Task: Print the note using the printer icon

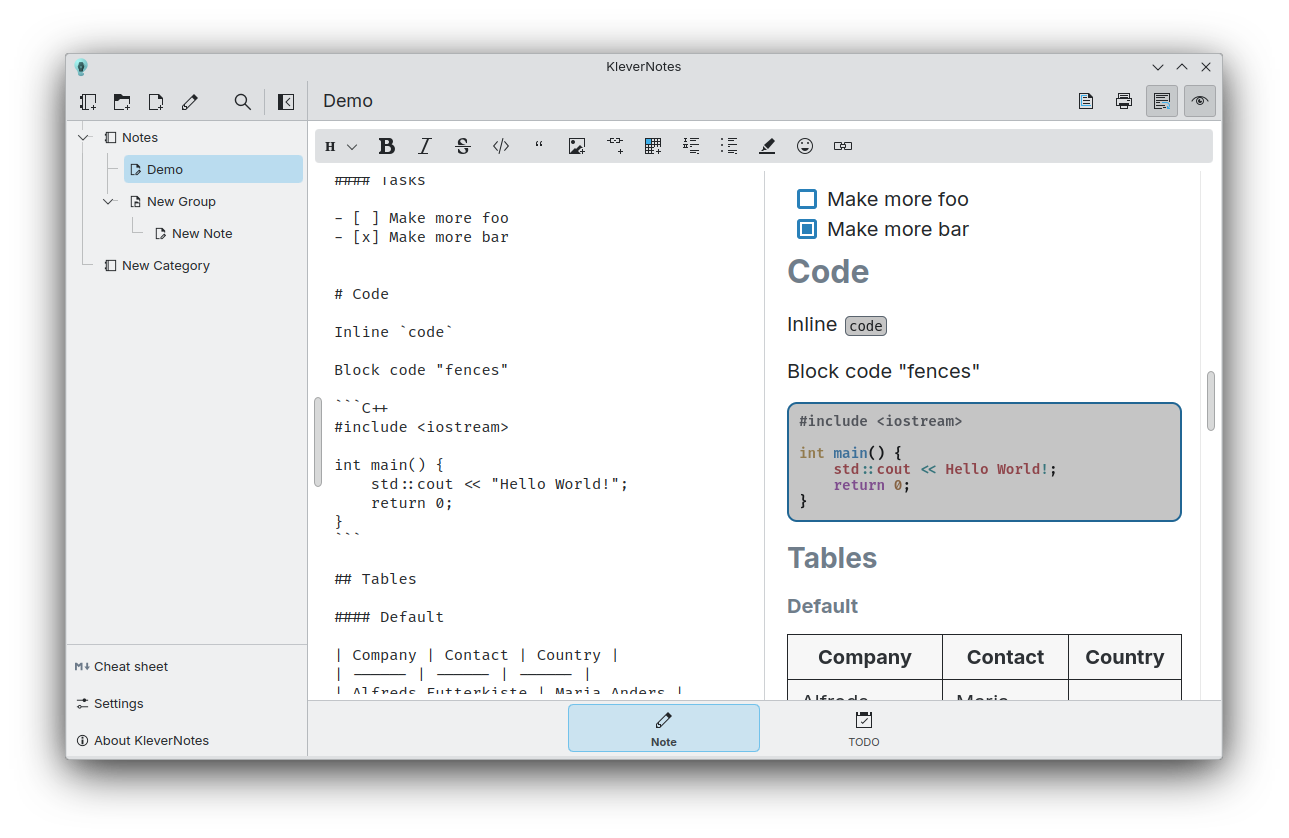Action: click(1124, 101)
